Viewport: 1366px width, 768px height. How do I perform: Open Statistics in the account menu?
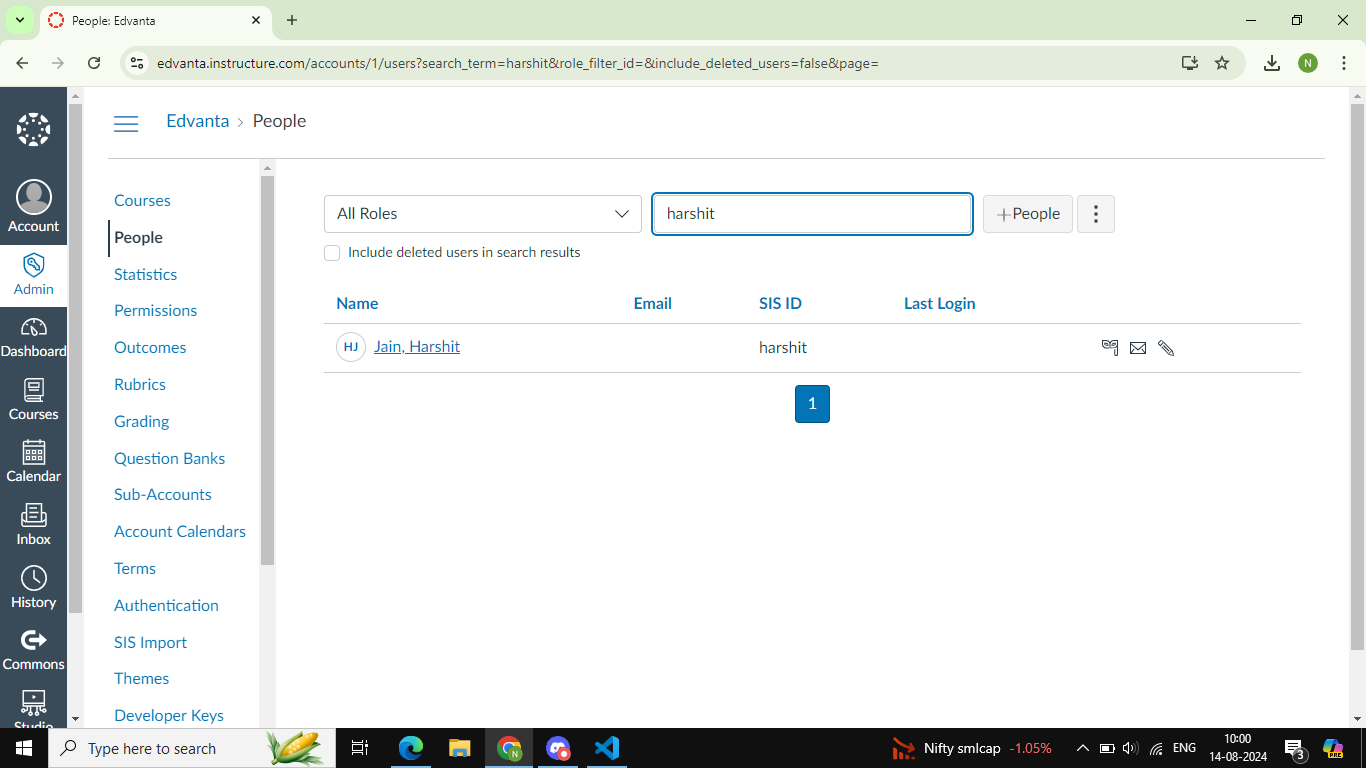[145, 274]
